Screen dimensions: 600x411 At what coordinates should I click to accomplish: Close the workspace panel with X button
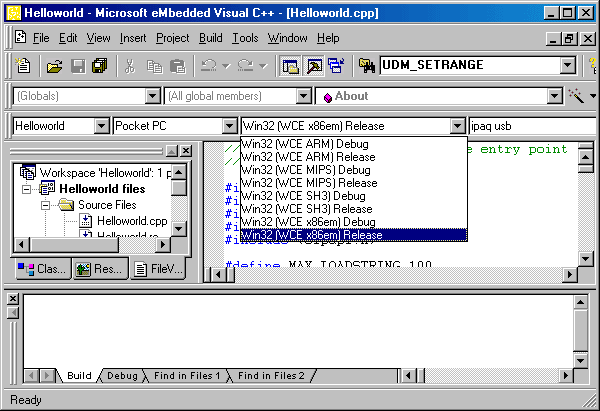[186, 151]
